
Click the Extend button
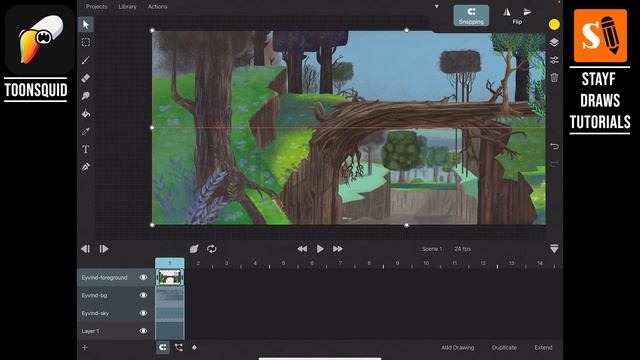pos(543,347)
